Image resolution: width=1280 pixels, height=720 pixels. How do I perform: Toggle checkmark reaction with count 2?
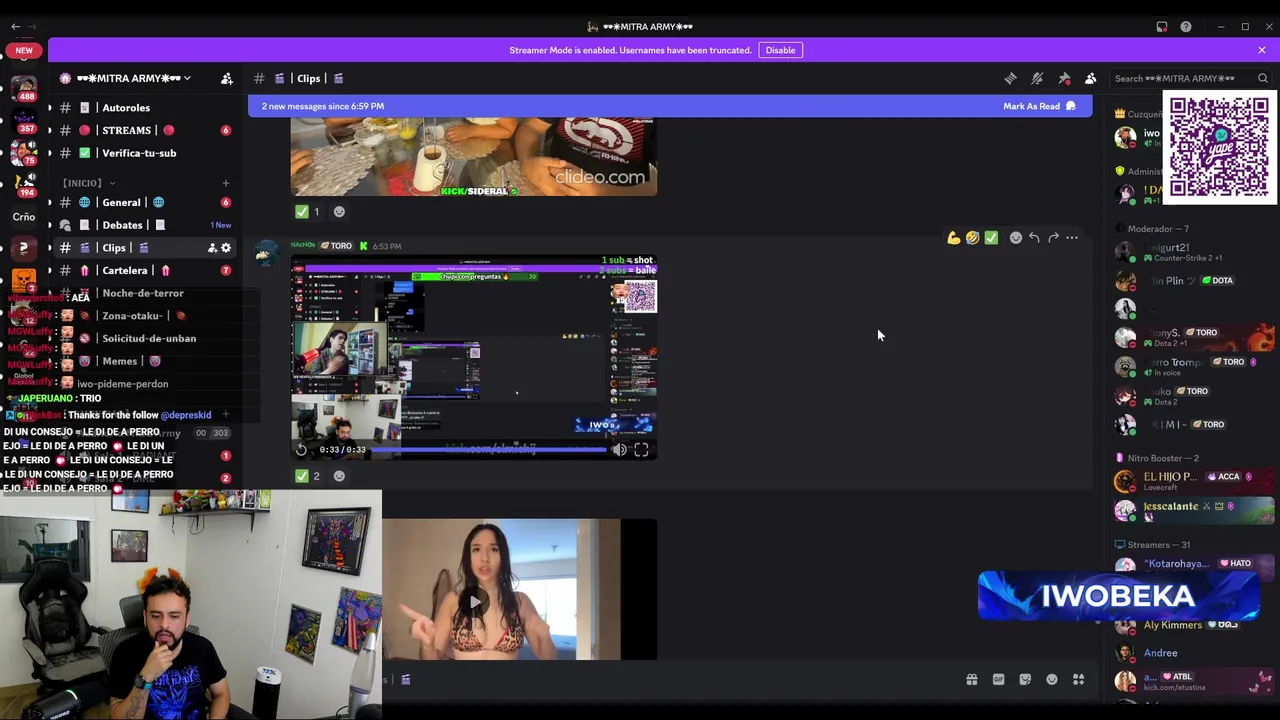pyautogui.click(x=307, y=476)
